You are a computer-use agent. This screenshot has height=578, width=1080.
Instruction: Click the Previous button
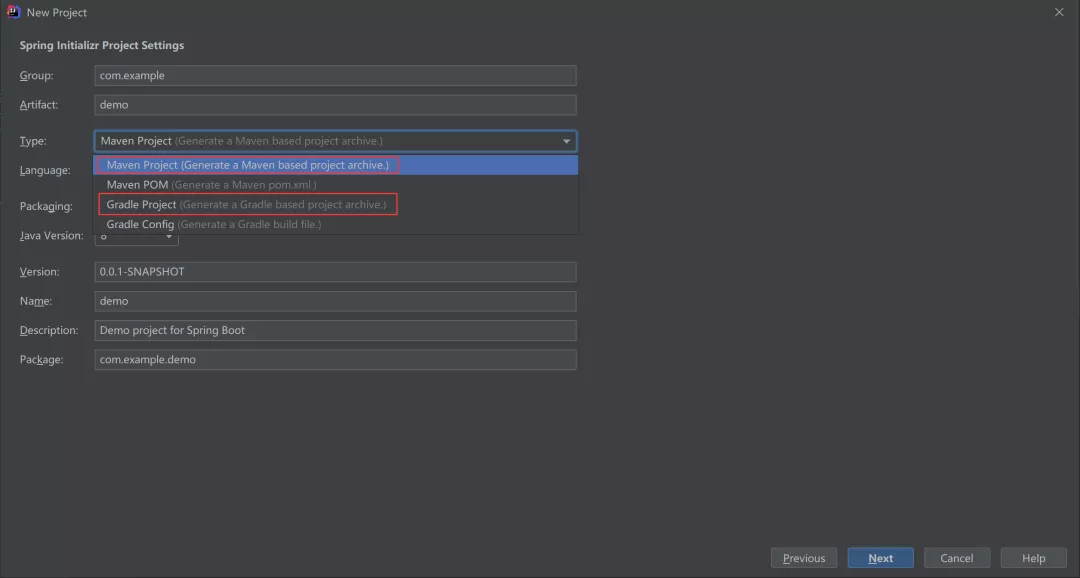point(804,558)
